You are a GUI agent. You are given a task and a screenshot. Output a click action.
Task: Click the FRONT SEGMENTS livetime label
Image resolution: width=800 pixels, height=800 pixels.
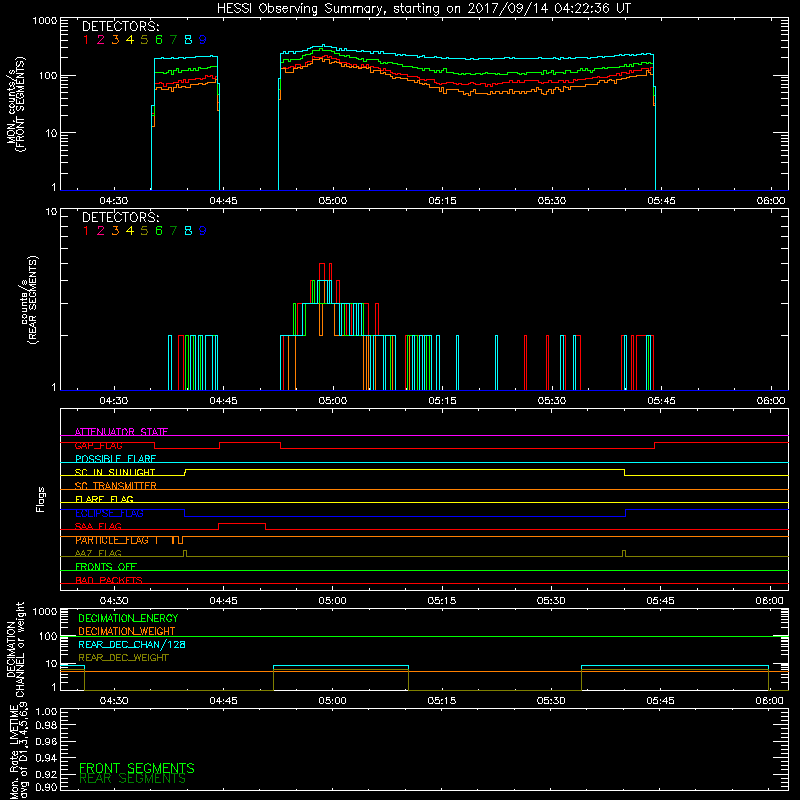click(x=137, y=768)
